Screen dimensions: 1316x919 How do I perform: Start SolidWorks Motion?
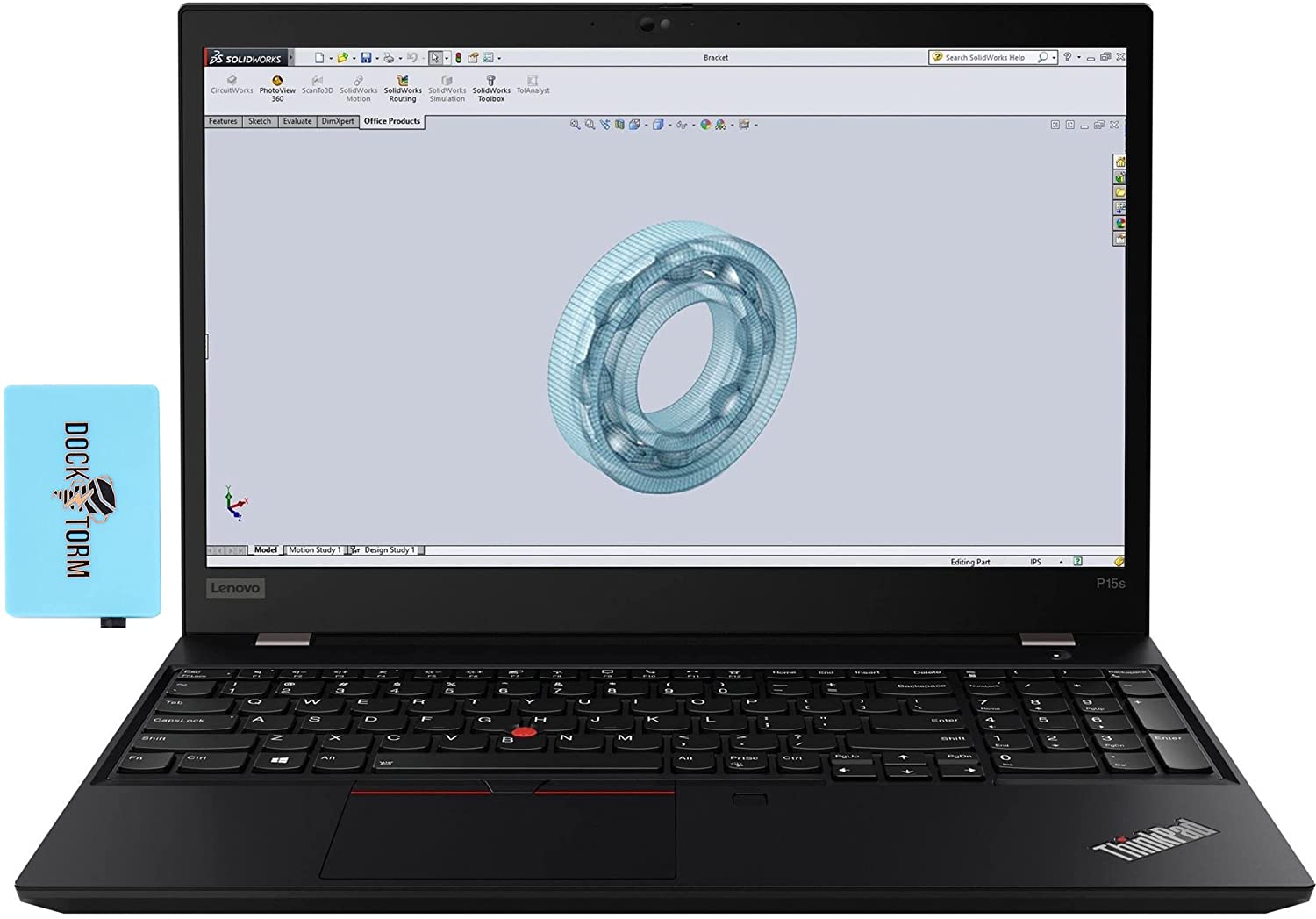[358, 89]
